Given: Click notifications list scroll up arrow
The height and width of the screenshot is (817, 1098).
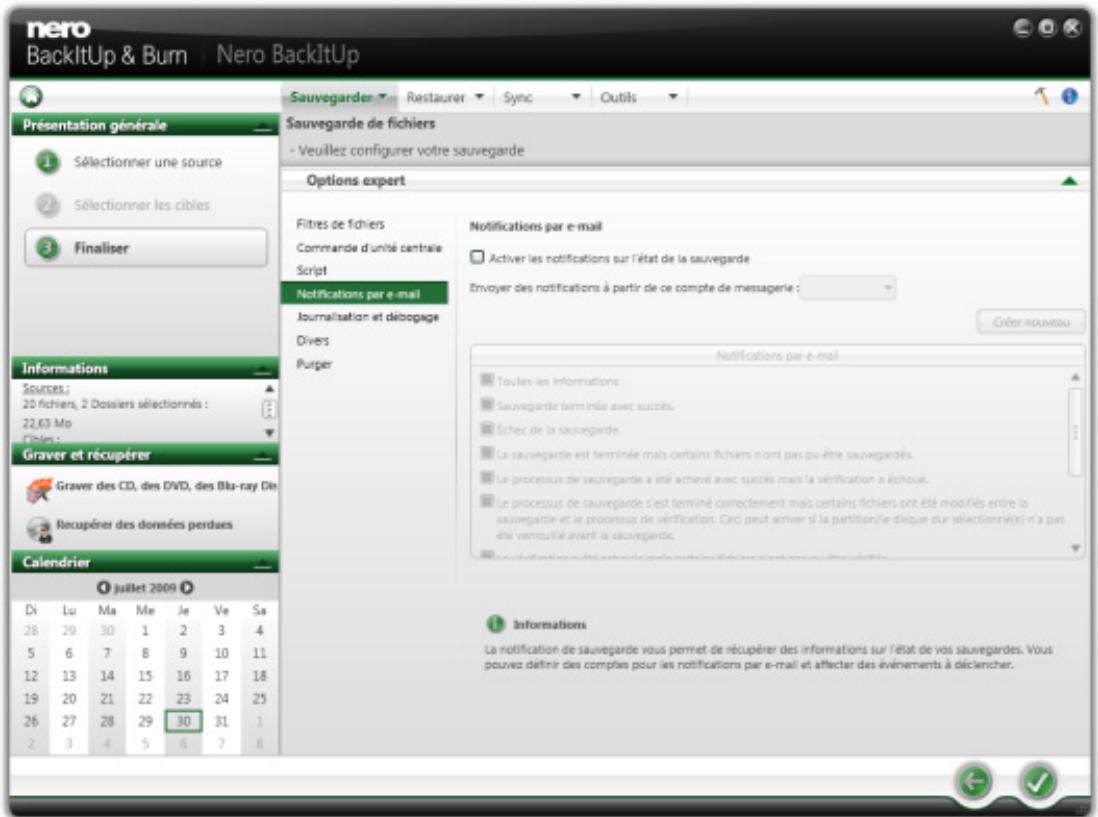Looking at the screenshot, I should (x=1076, y=377).
